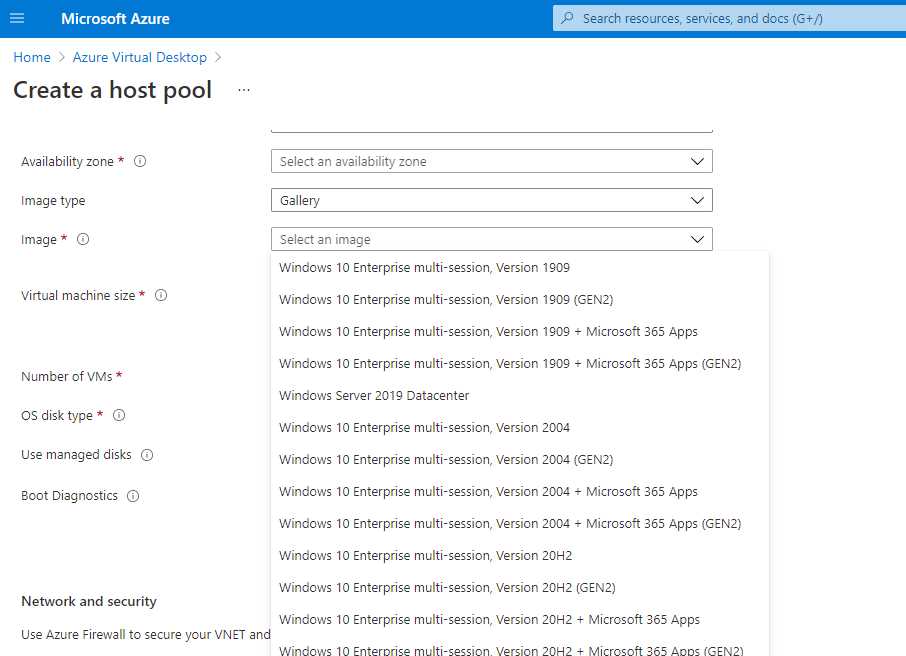Click the Availability zone label
This screenshot has height=656, width=906.
tap(68, 161)
